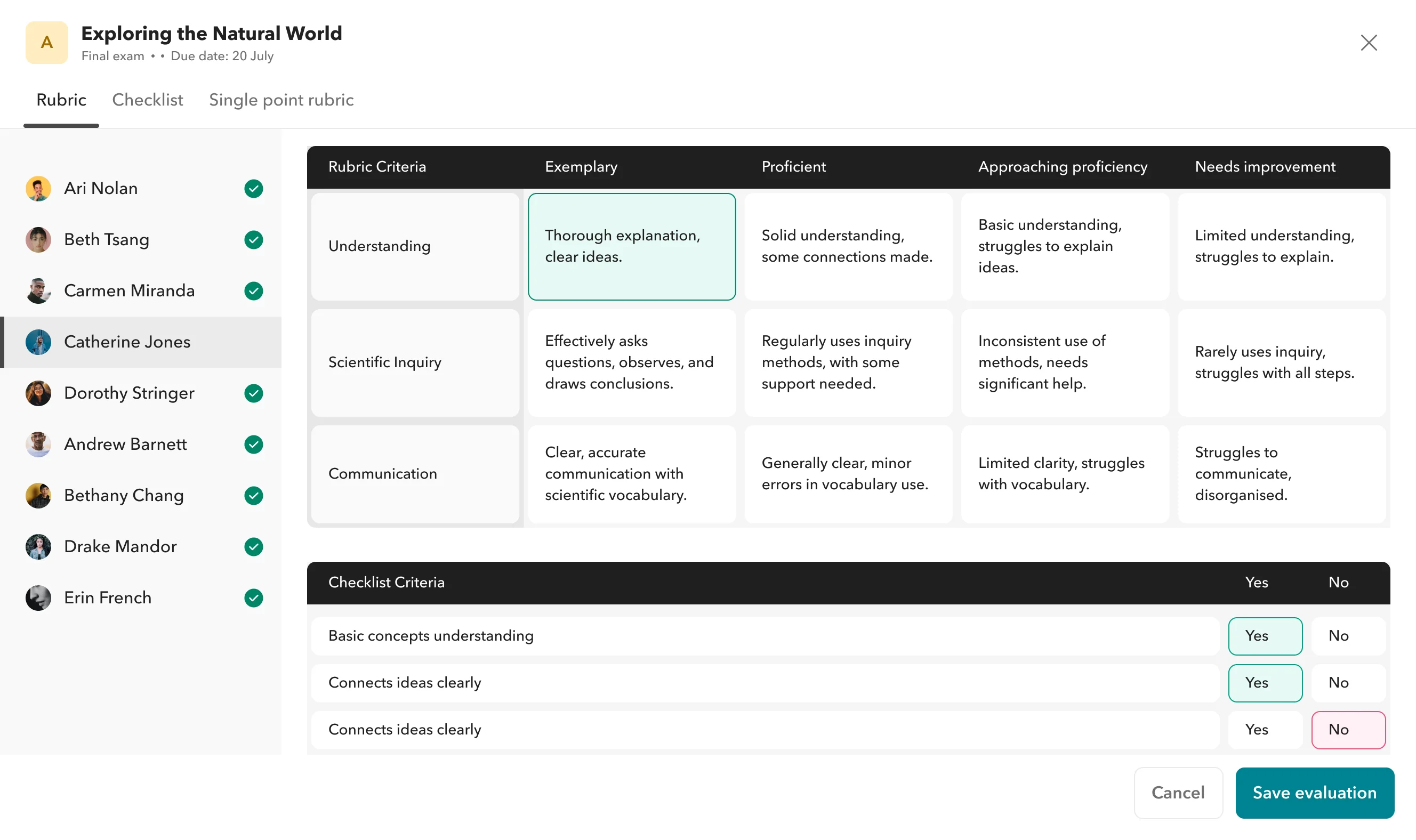Switch to the Rubric tab

click(61, 100)
